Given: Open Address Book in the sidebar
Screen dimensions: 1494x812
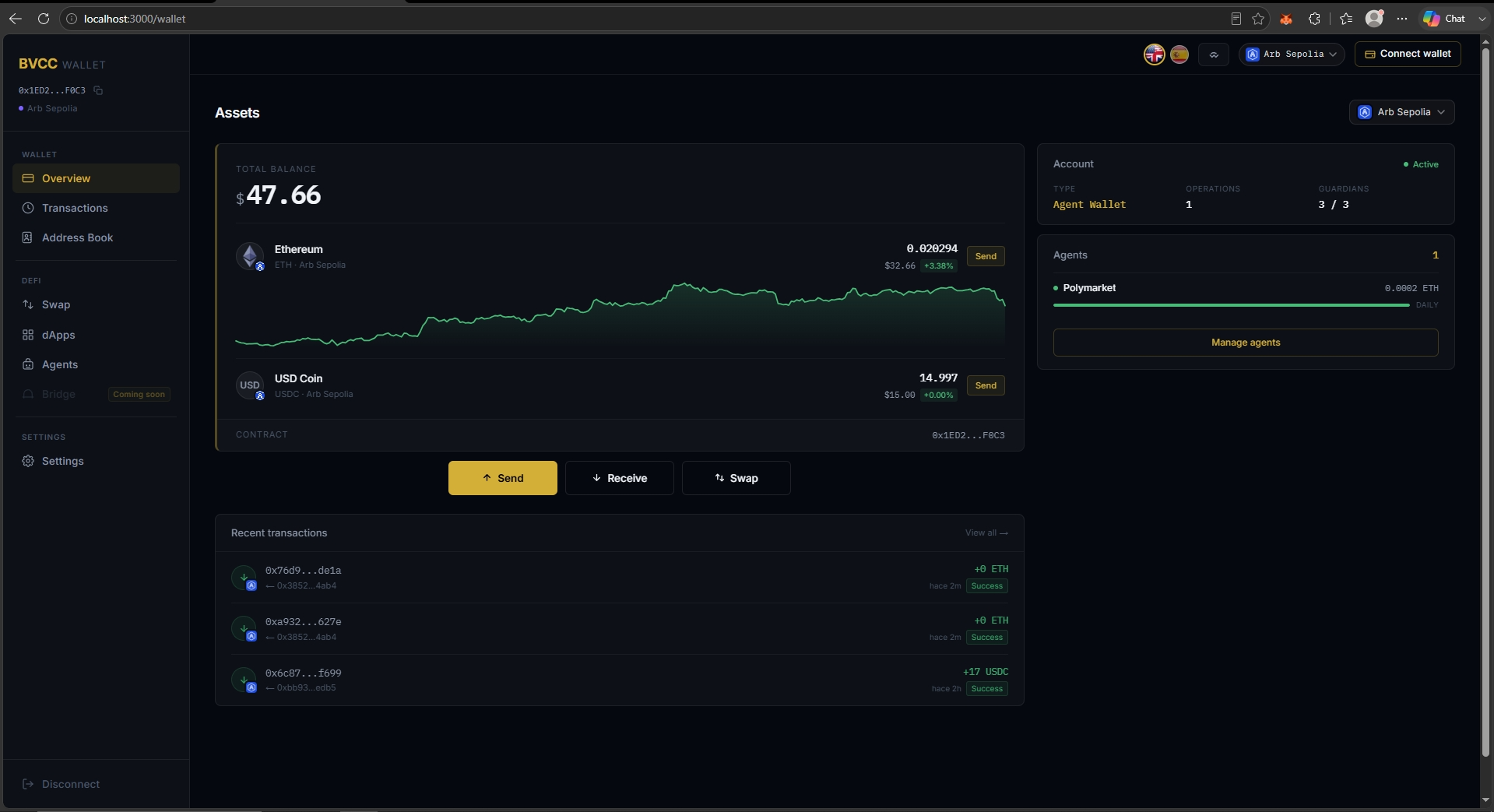Looking at the screenshot, I should [96, 237].
